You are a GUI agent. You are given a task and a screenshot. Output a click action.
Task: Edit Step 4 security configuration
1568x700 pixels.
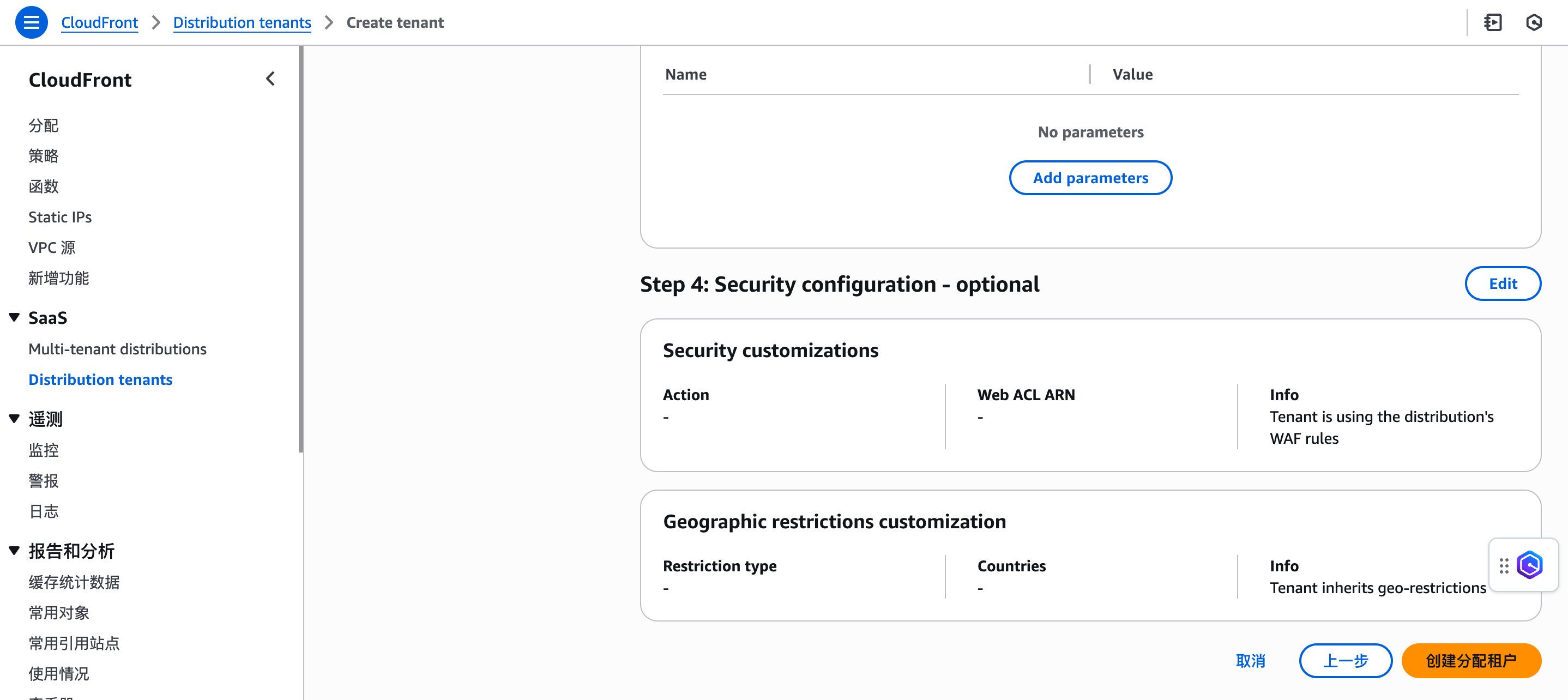pos(1503,283)
